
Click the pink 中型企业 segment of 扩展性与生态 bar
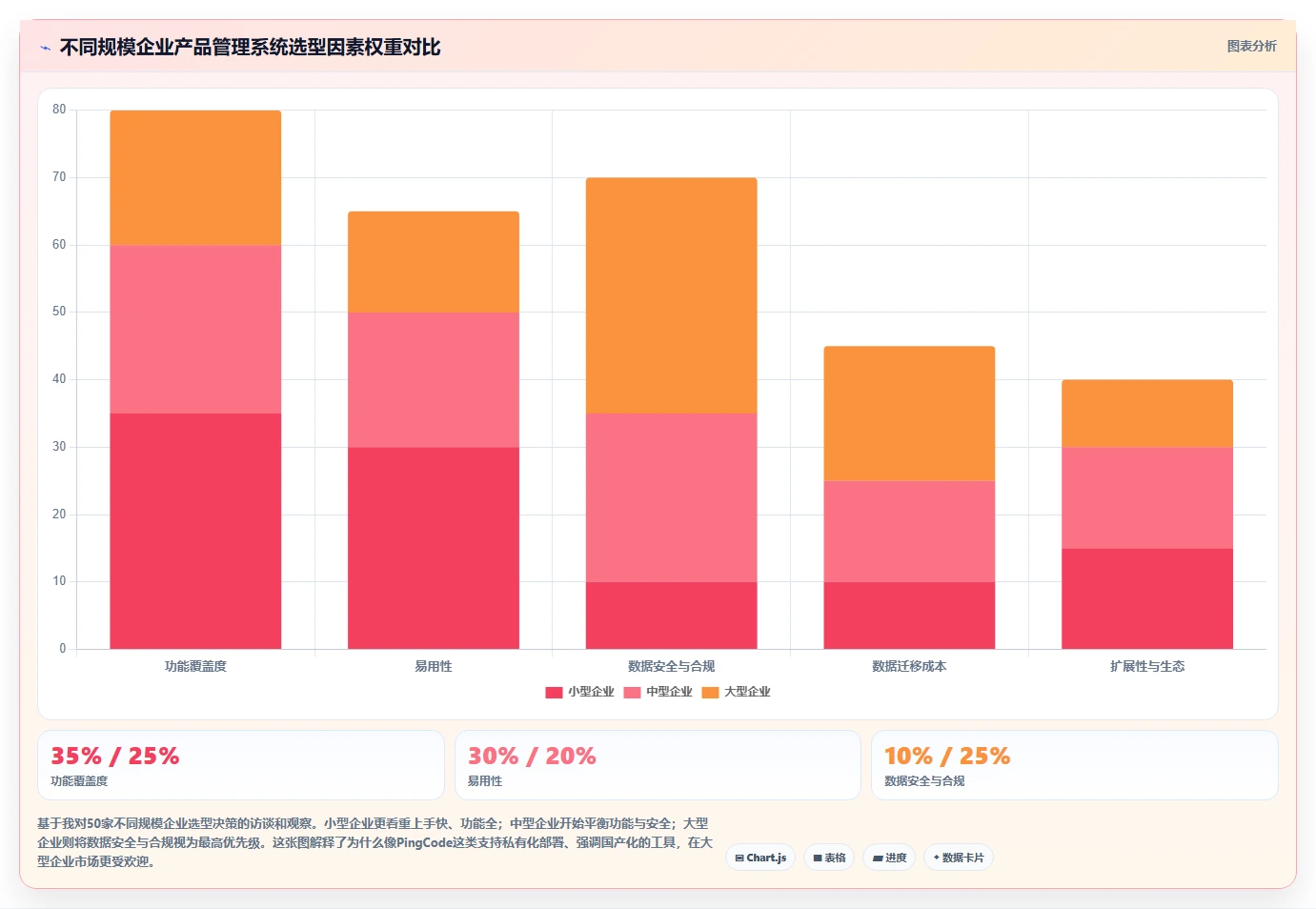(1147, 498)
